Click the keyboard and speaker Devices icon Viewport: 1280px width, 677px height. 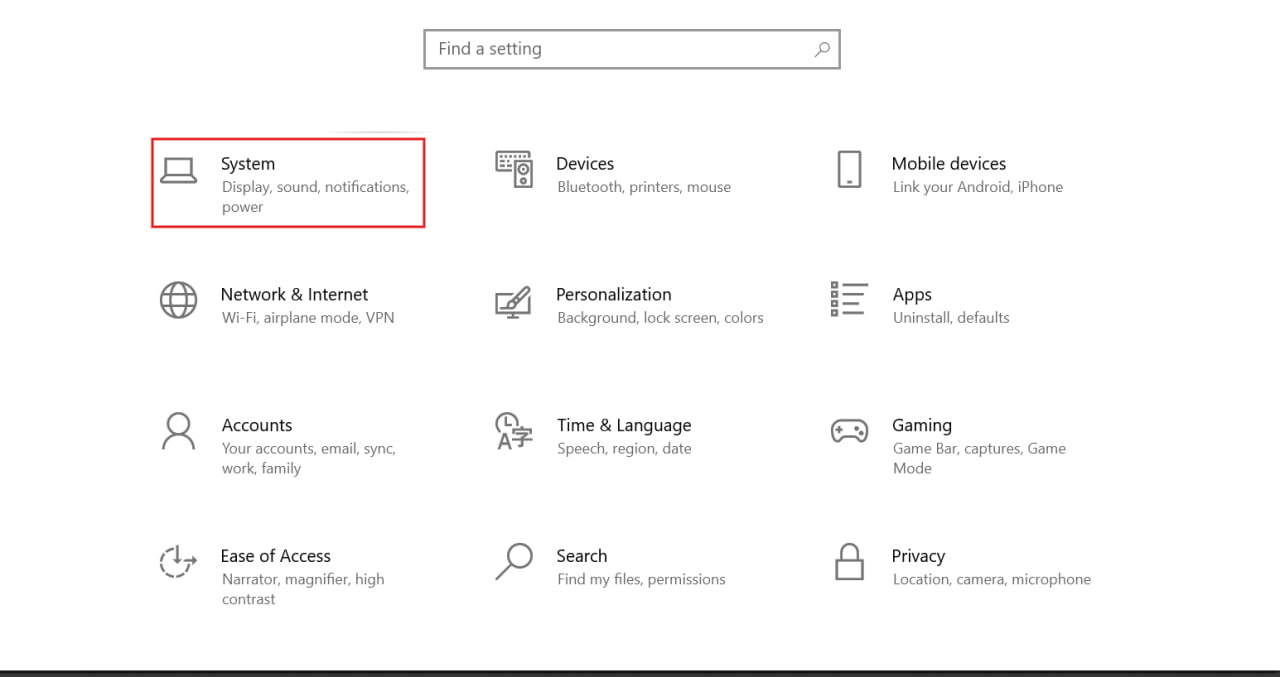[x=514, y=169]
